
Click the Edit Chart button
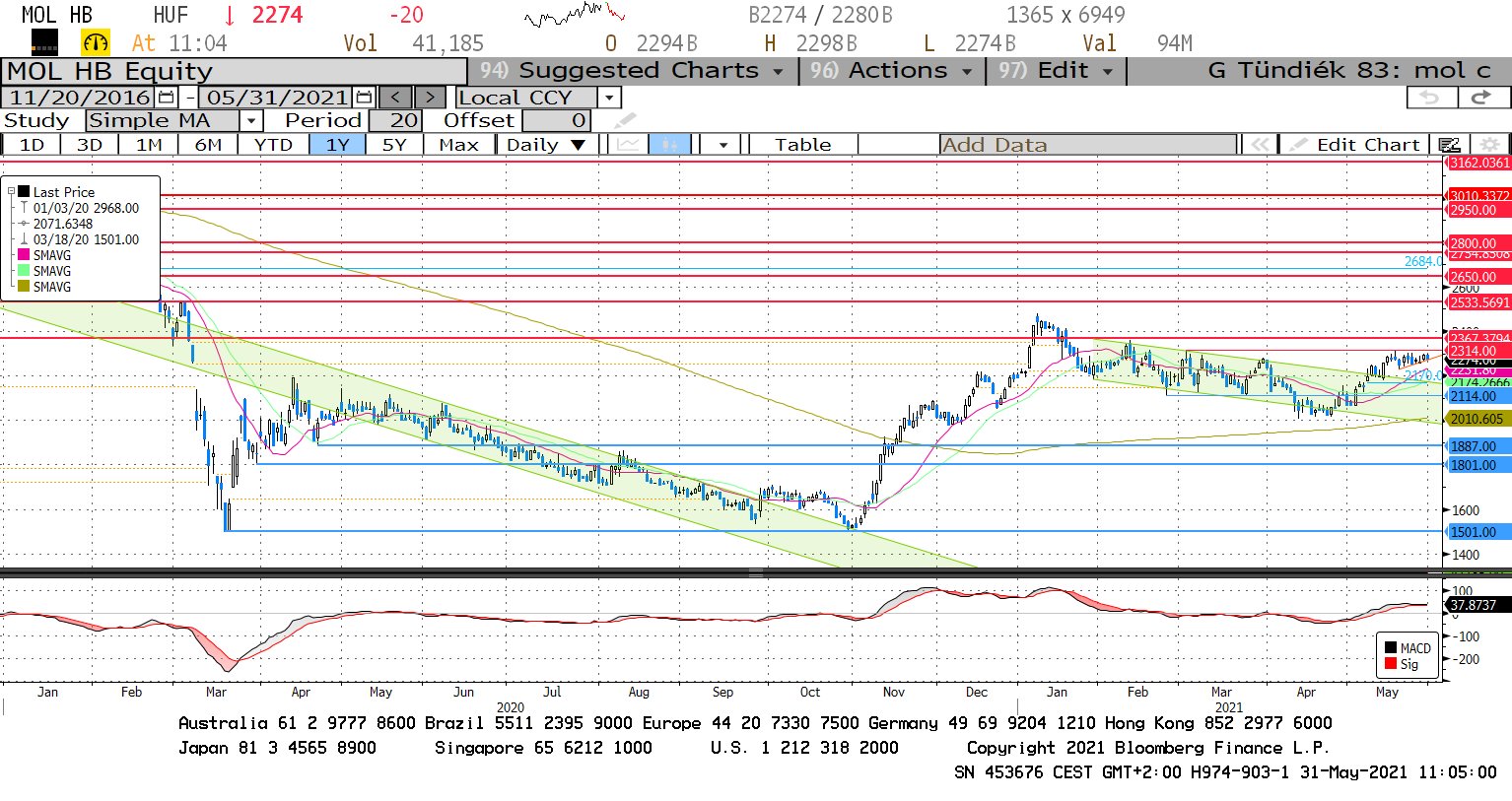coord(1355,145)
